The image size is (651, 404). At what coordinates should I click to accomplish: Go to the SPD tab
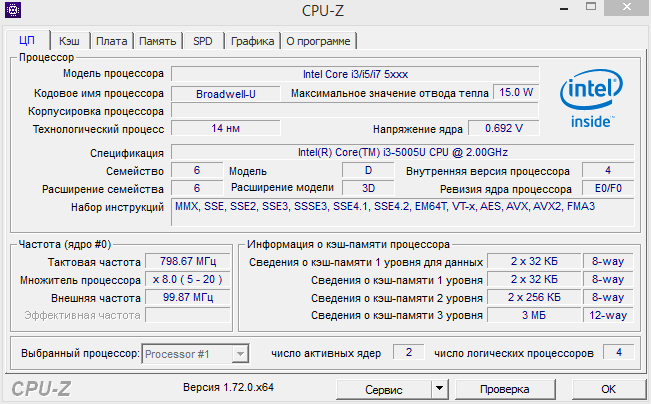(203, 41)
